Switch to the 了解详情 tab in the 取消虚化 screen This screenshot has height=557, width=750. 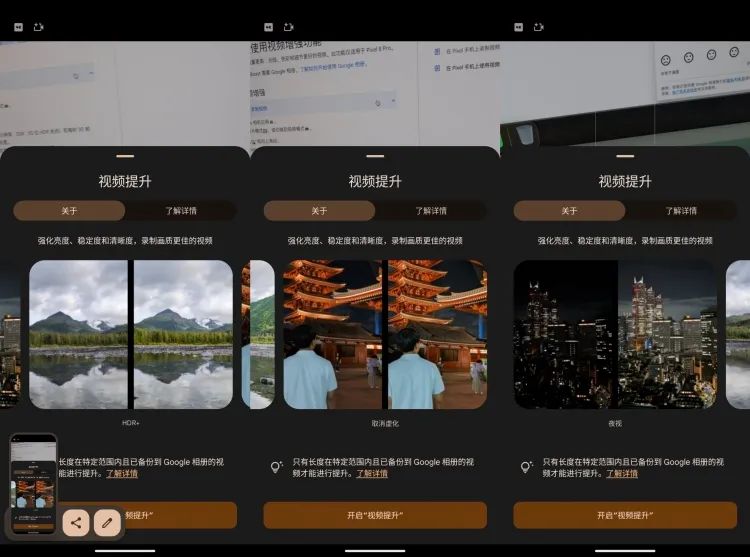pyautogui.click(x=431, y=211)
